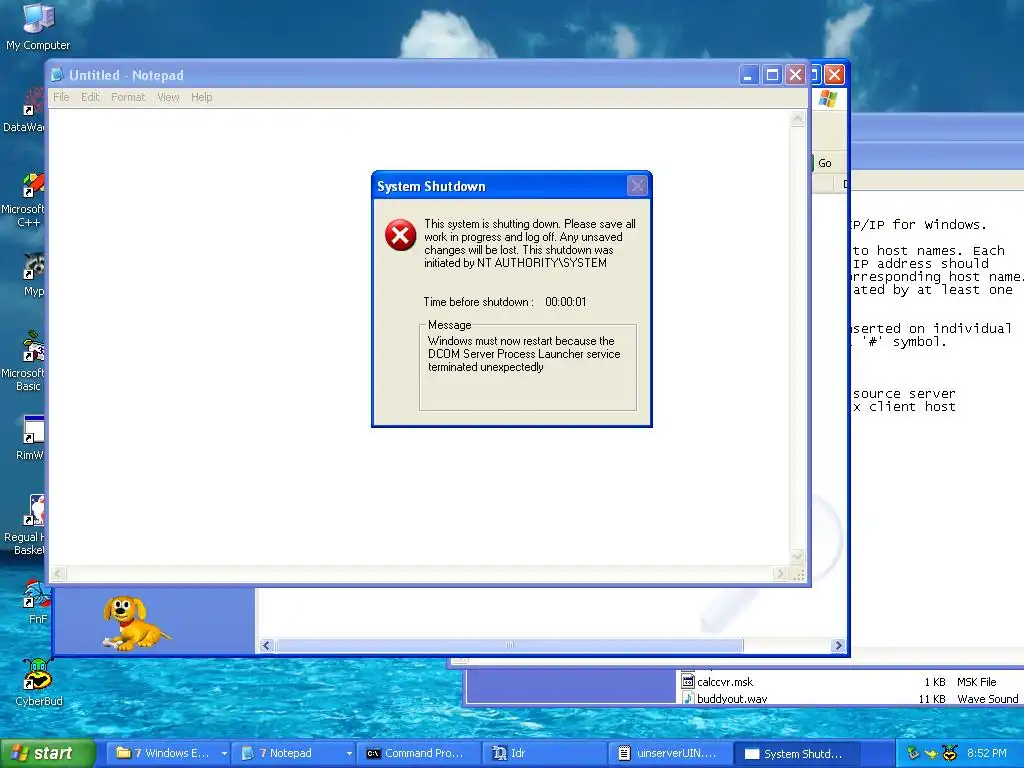Click the Windows flag logo in Explorer window

[827, 99]
